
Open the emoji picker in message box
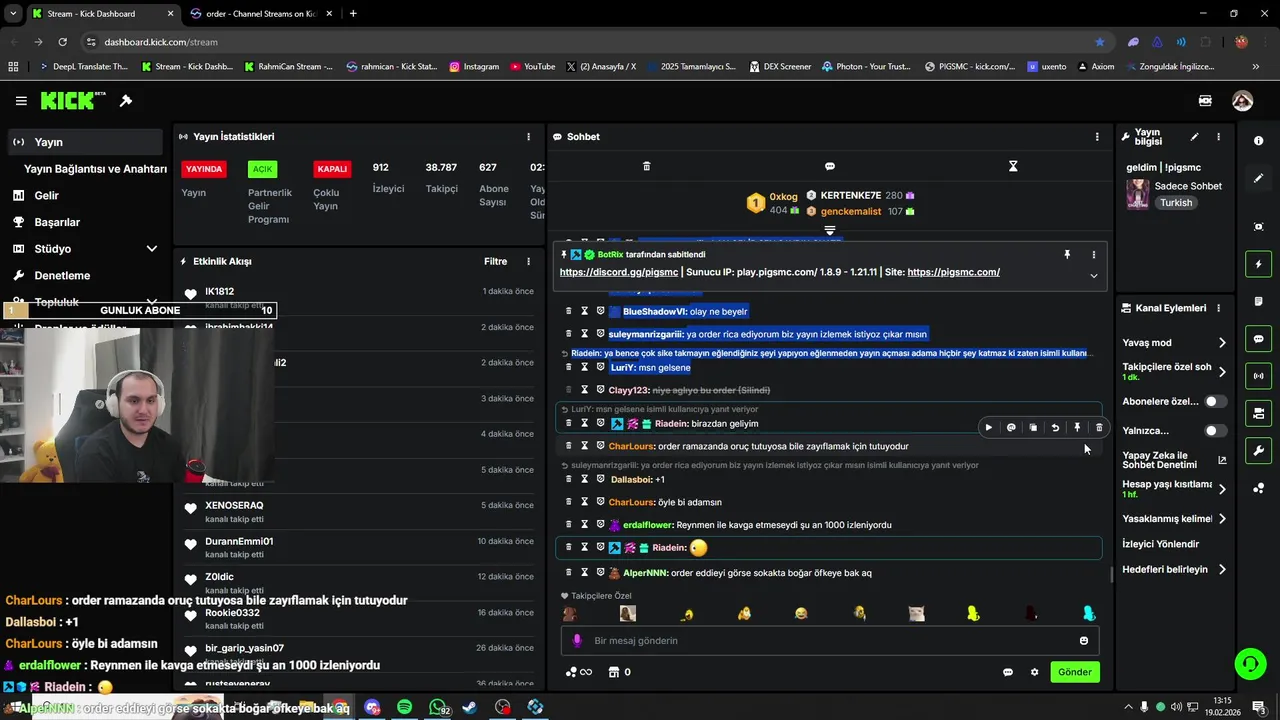click(x=1084, y=641)
